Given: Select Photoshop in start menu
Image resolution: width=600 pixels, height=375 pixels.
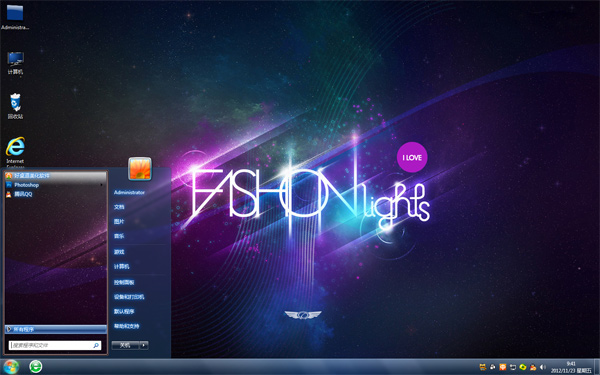Looking at the screenshot, I should click(55, 185).
